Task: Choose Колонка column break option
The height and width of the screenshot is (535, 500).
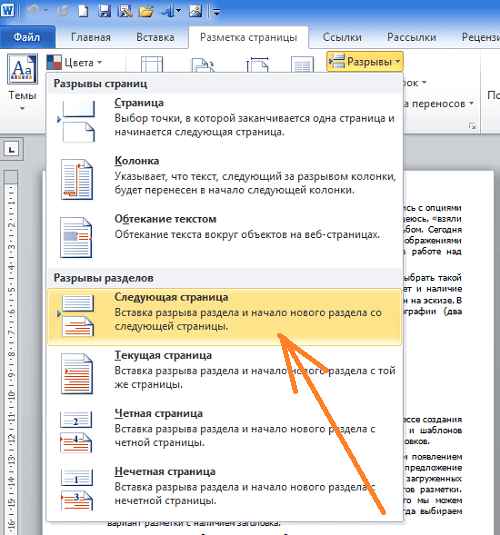Action: click(x=224, y=180)
